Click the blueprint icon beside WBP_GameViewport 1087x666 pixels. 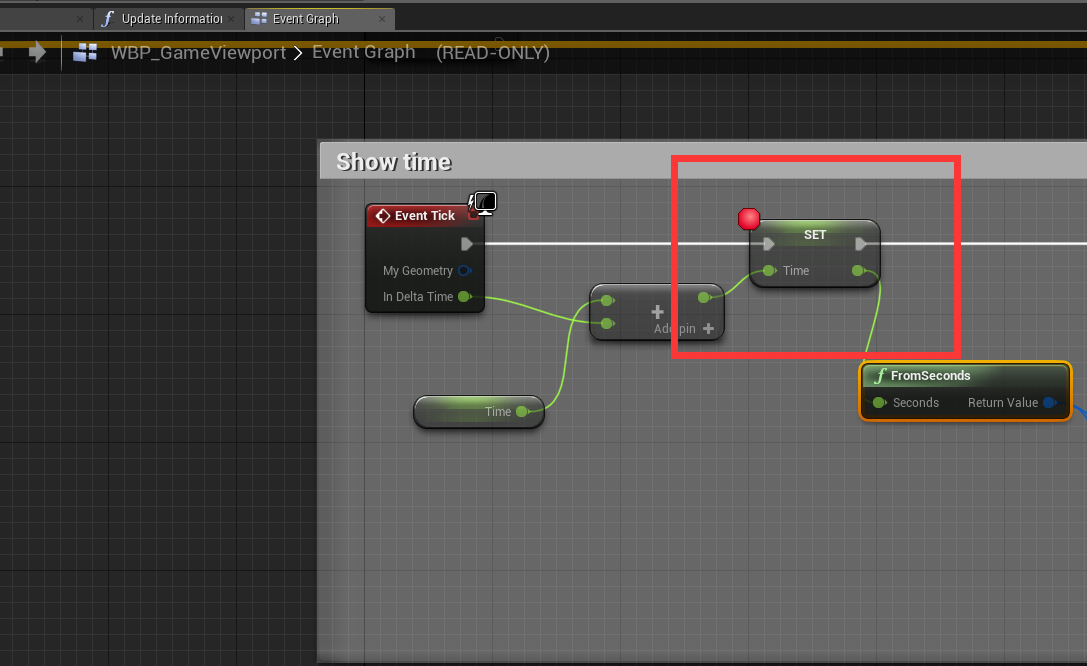click(86, 52)
